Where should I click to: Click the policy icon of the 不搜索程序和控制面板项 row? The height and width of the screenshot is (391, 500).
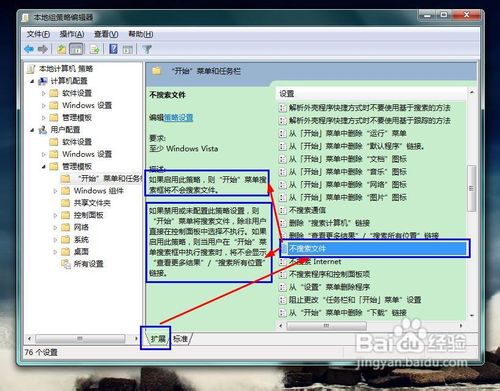tap(282, 274)
